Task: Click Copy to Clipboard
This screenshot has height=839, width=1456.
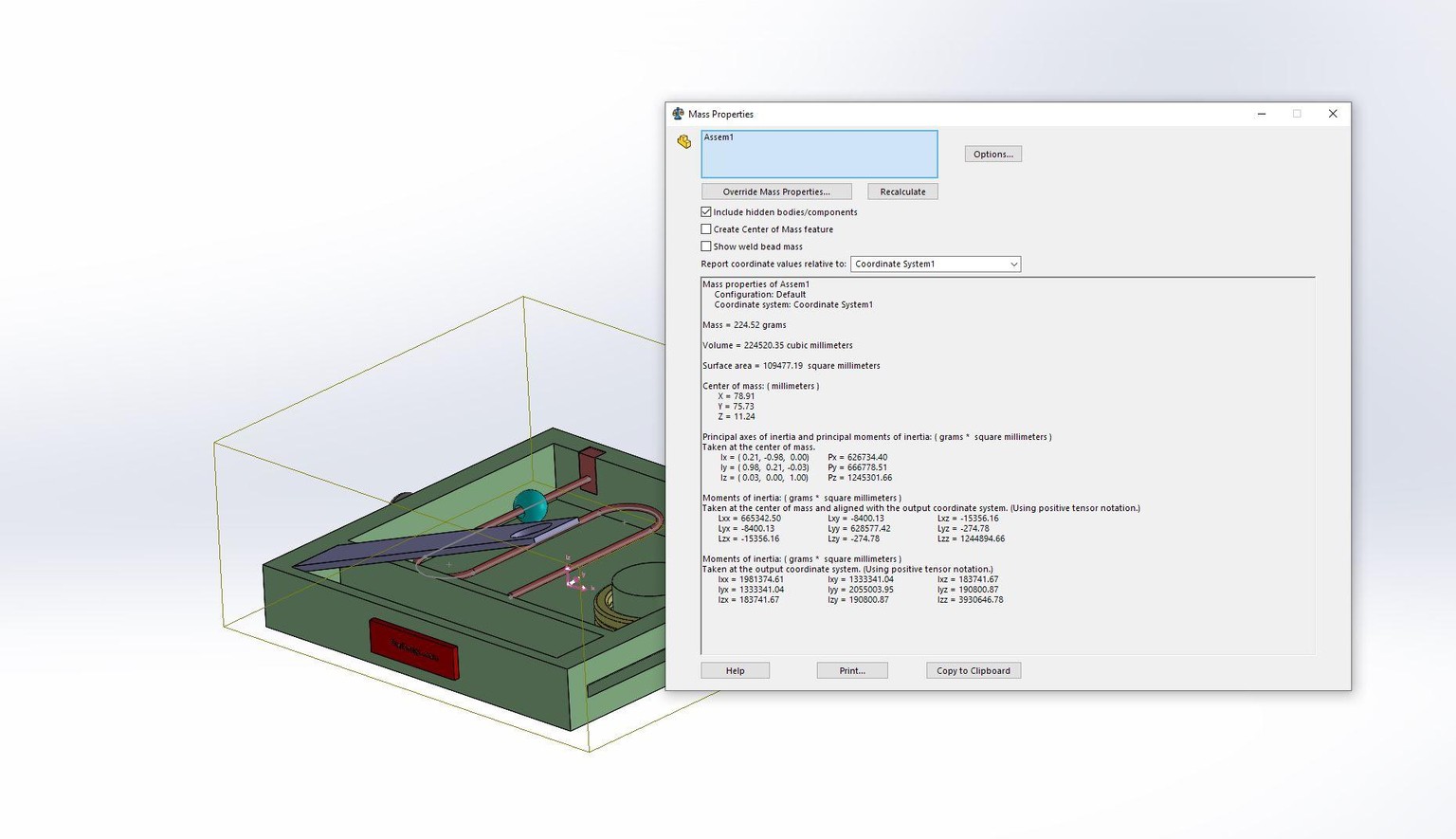Action: 974,670
